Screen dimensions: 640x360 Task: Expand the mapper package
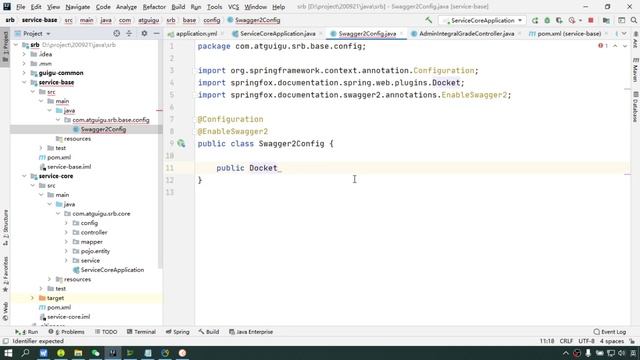coord(66,242)
